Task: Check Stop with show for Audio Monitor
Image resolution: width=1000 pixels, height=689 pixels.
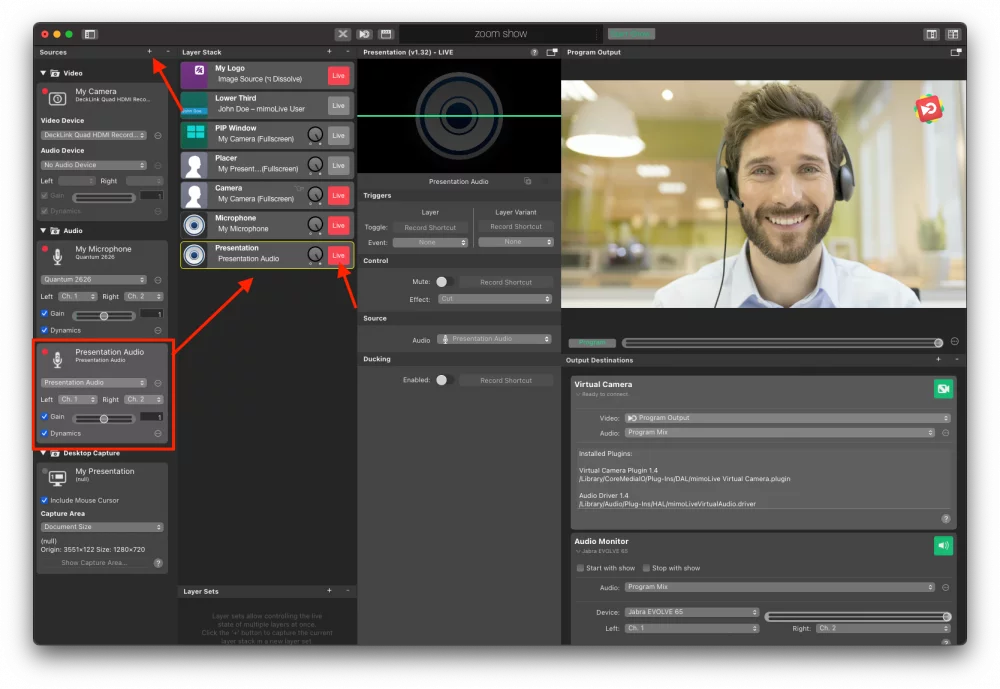Action: pyautogui.click(x=646, y=568)
